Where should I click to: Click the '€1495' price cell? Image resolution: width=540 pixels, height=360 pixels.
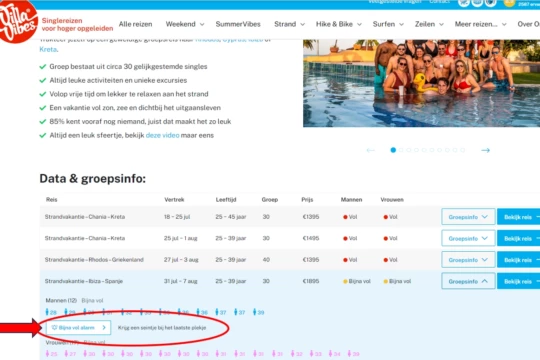pos(311,238)
